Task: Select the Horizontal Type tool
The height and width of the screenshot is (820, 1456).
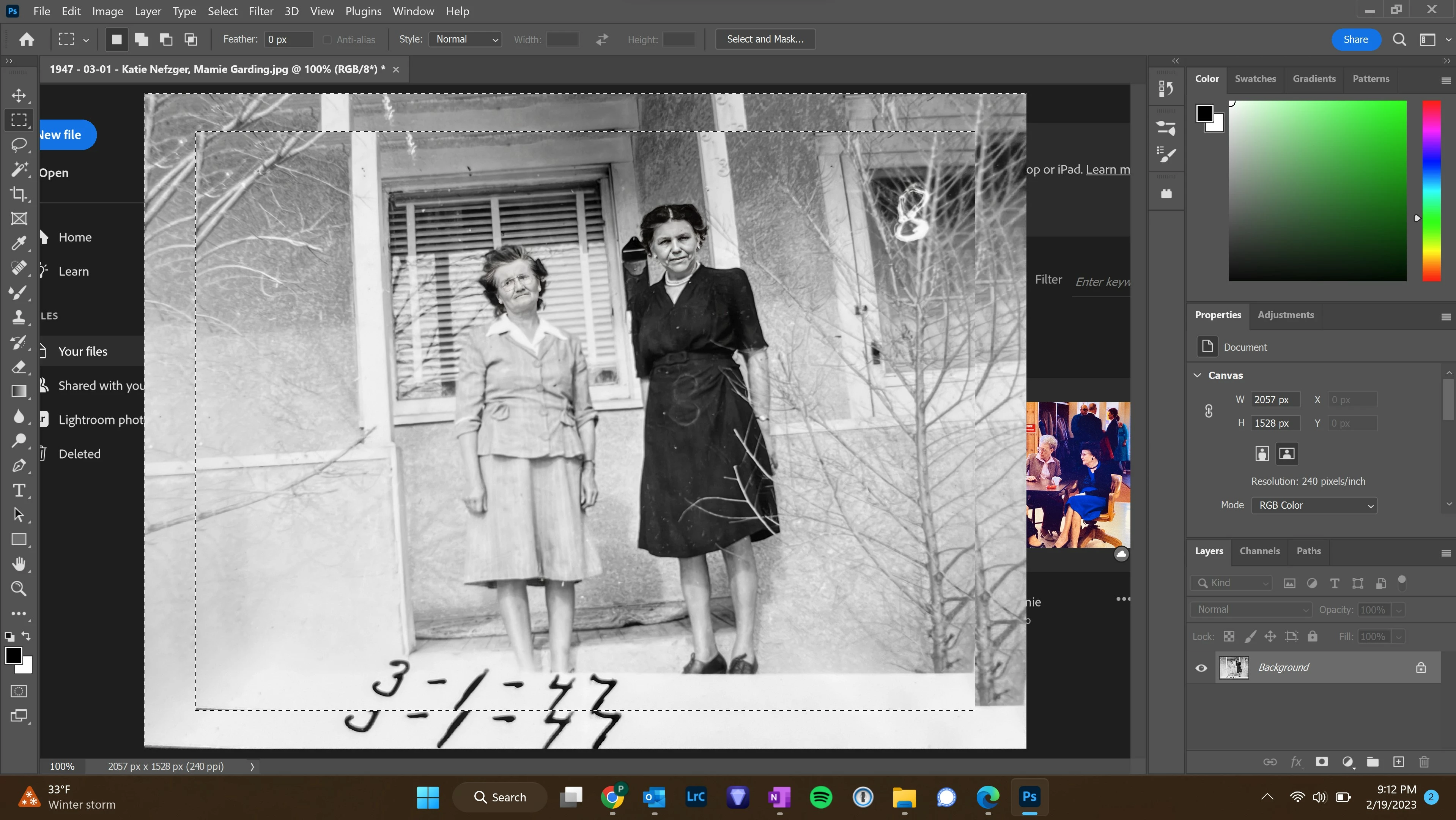Action: point(19,490)
